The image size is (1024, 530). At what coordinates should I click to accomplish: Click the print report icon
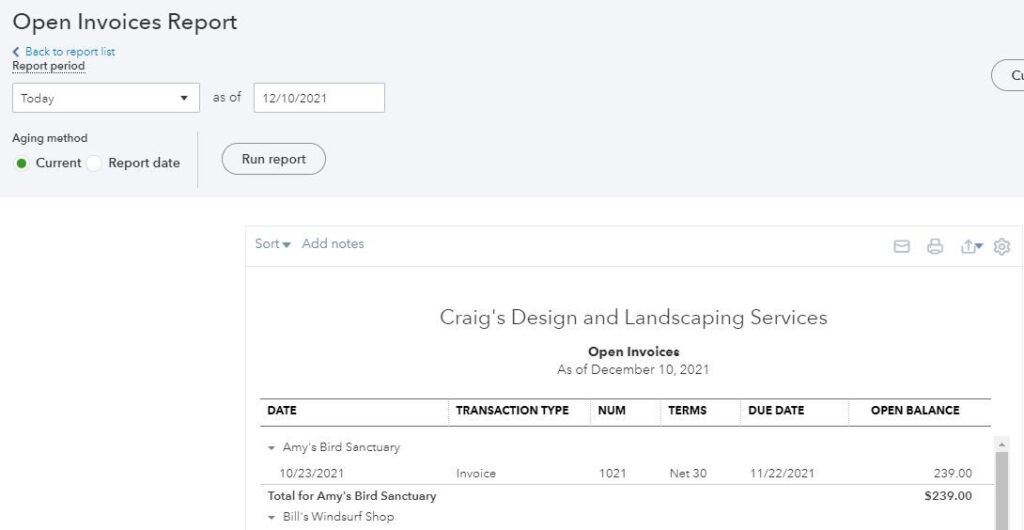[935, 246]
